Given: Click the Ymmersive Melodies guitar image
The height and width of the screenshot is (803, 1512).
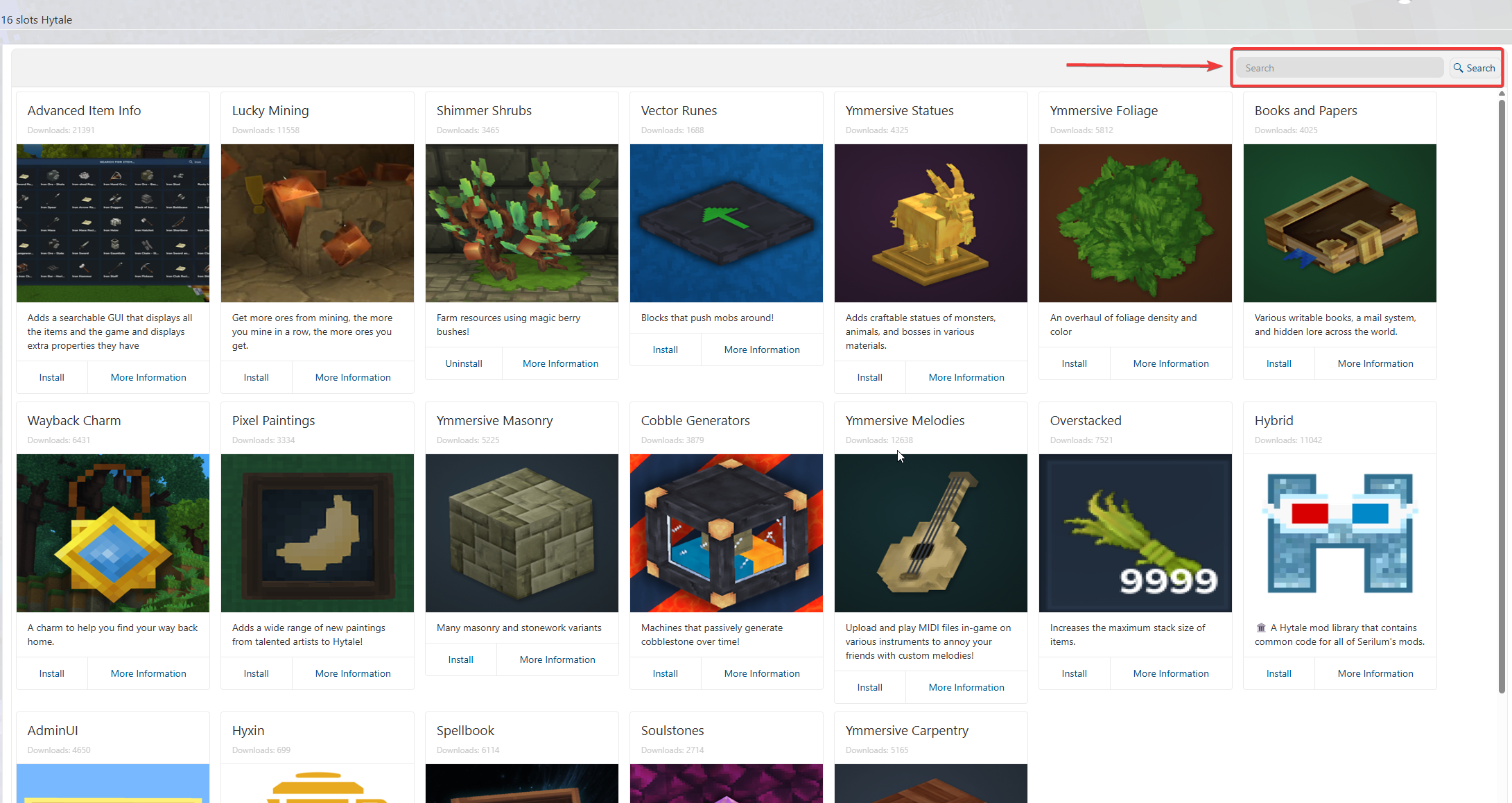Looking at the screenshot, I should click(930, 533).
